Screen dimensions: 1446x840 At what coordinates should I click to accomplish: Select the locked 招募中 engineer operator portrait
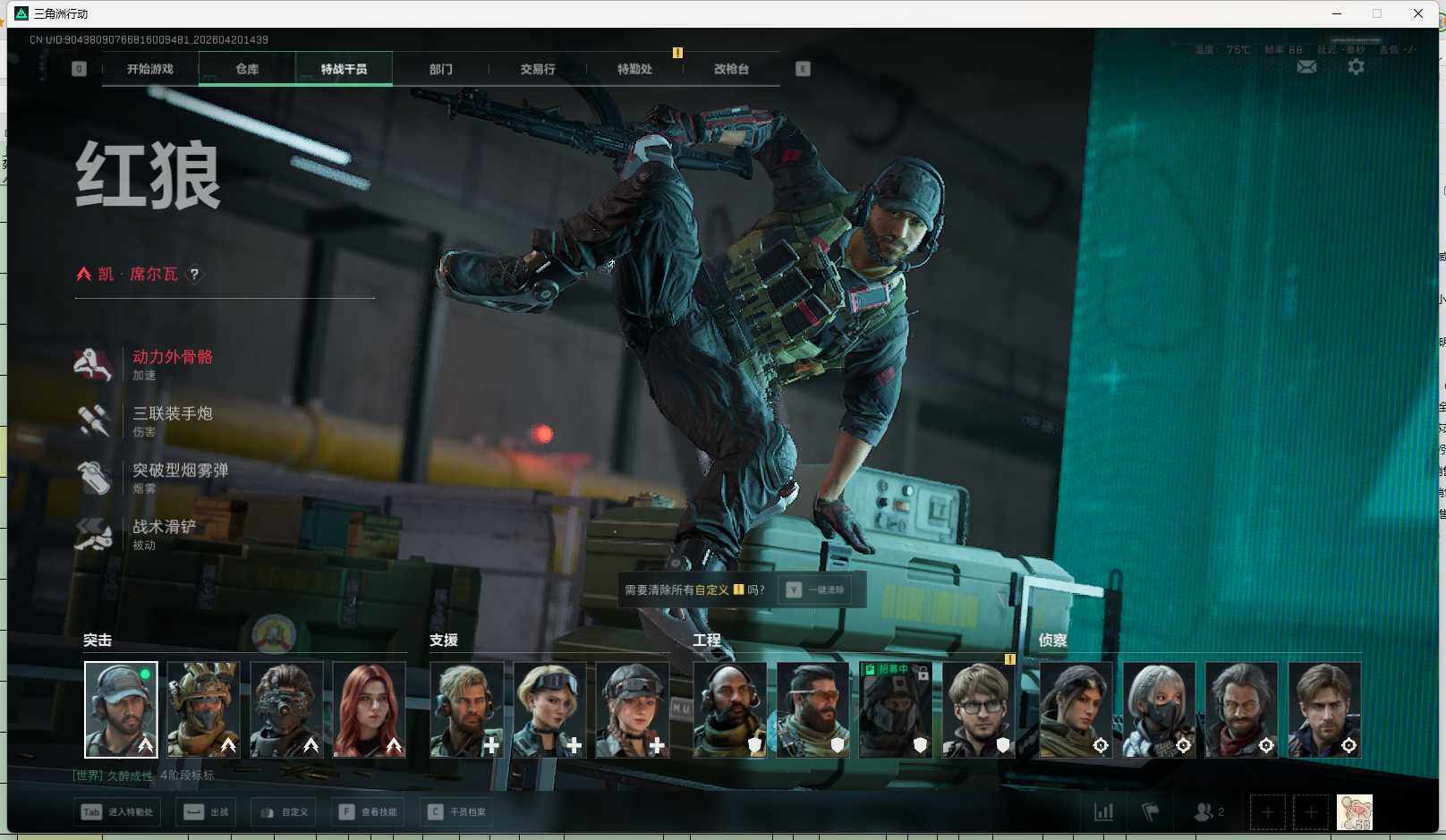point(895,709)
